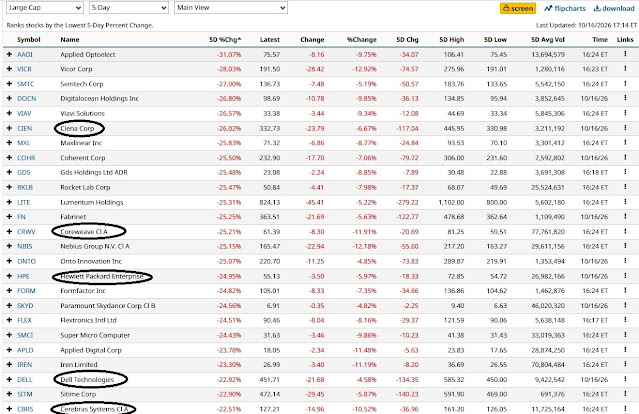Sort by 5D High column header
Screen dimensions: 639x414
pos(452,40)
